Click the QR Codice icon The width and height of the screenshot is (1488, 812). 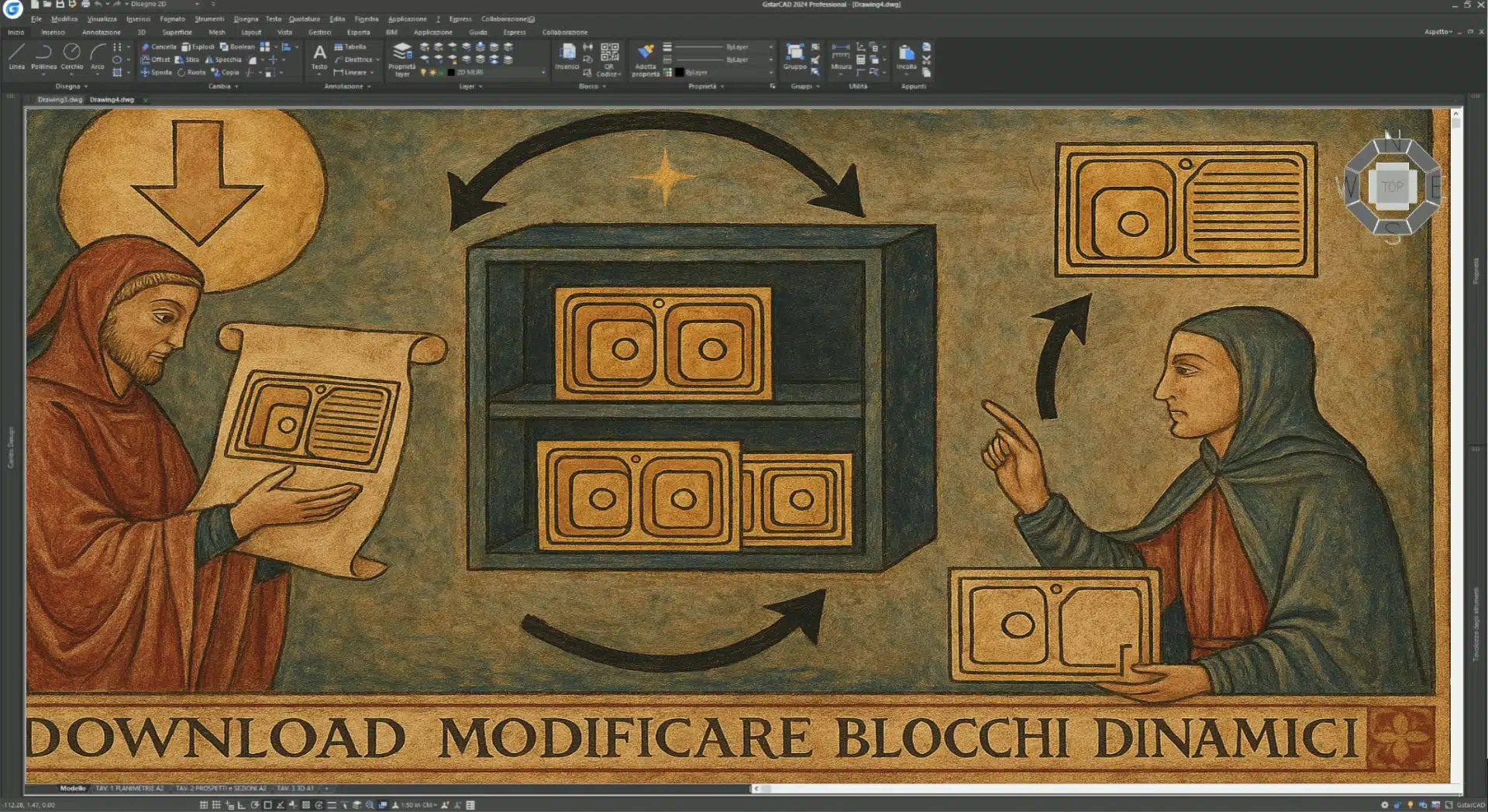(609, 60)
